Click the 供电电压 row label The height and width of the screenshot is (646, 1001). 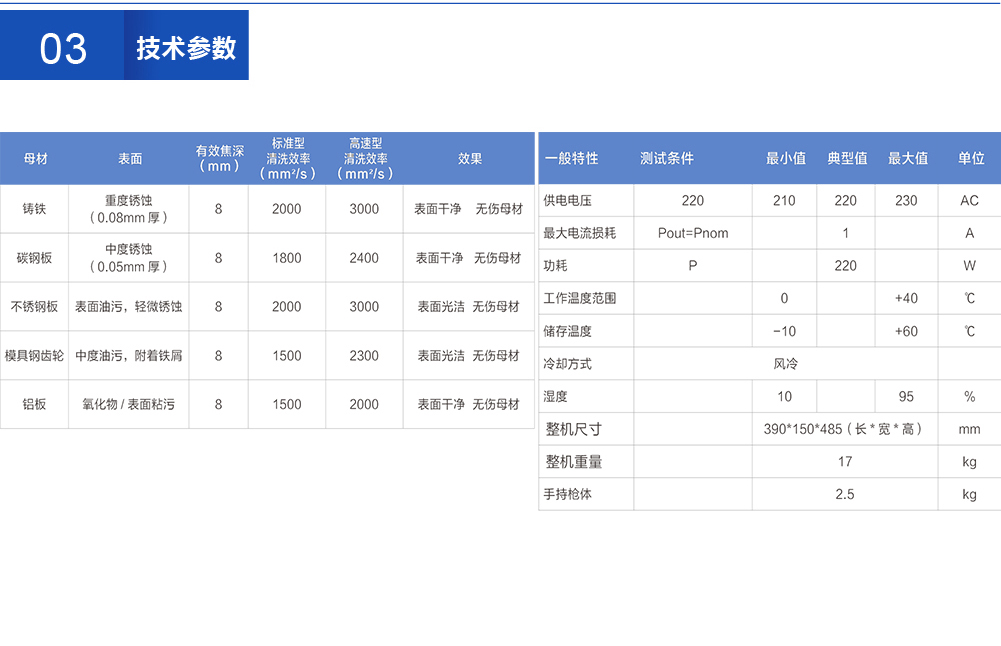[x=567, y=200]
